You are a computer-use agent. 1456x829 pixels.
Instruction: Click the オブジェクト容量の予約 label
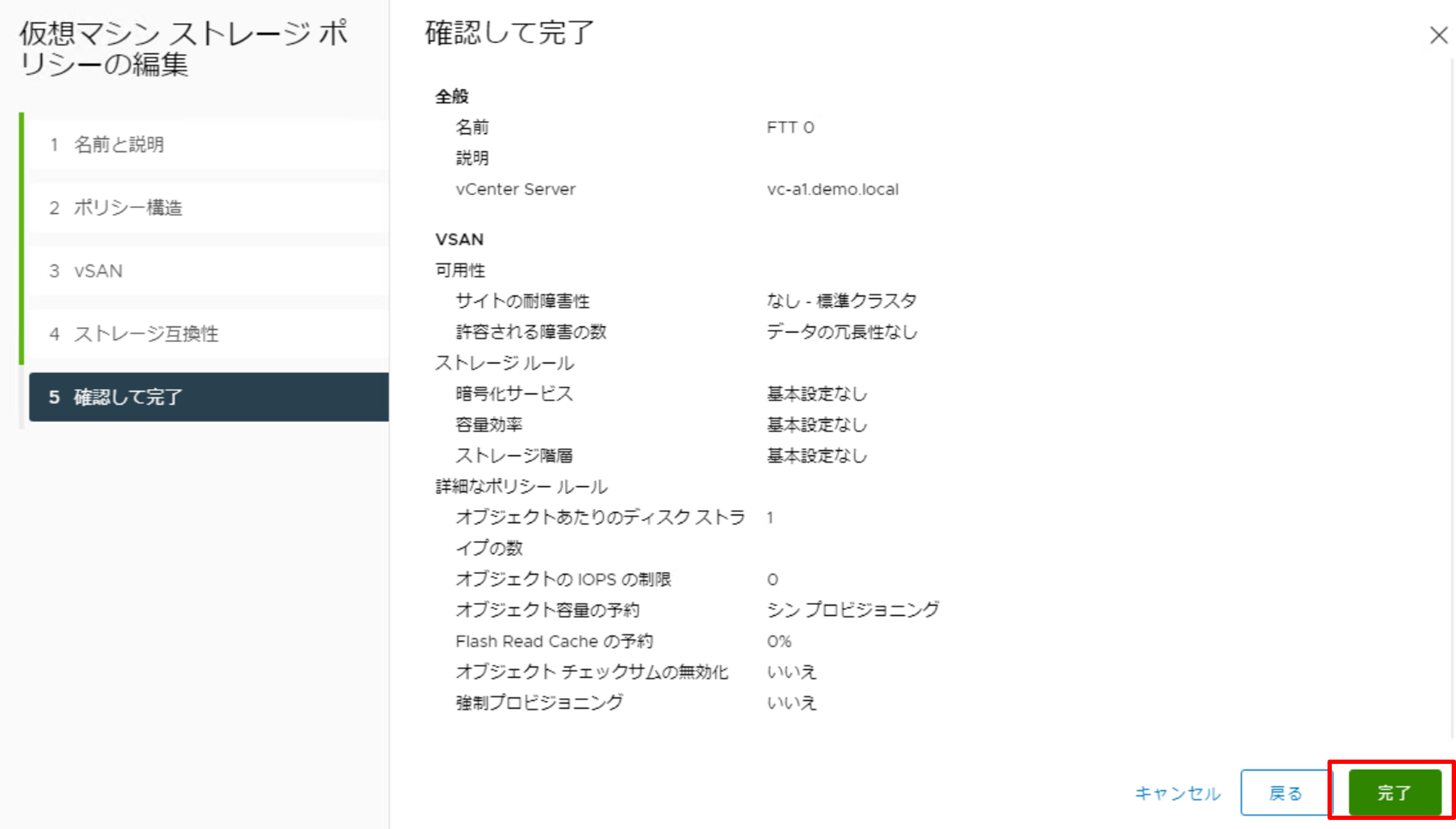pos(547,610)
